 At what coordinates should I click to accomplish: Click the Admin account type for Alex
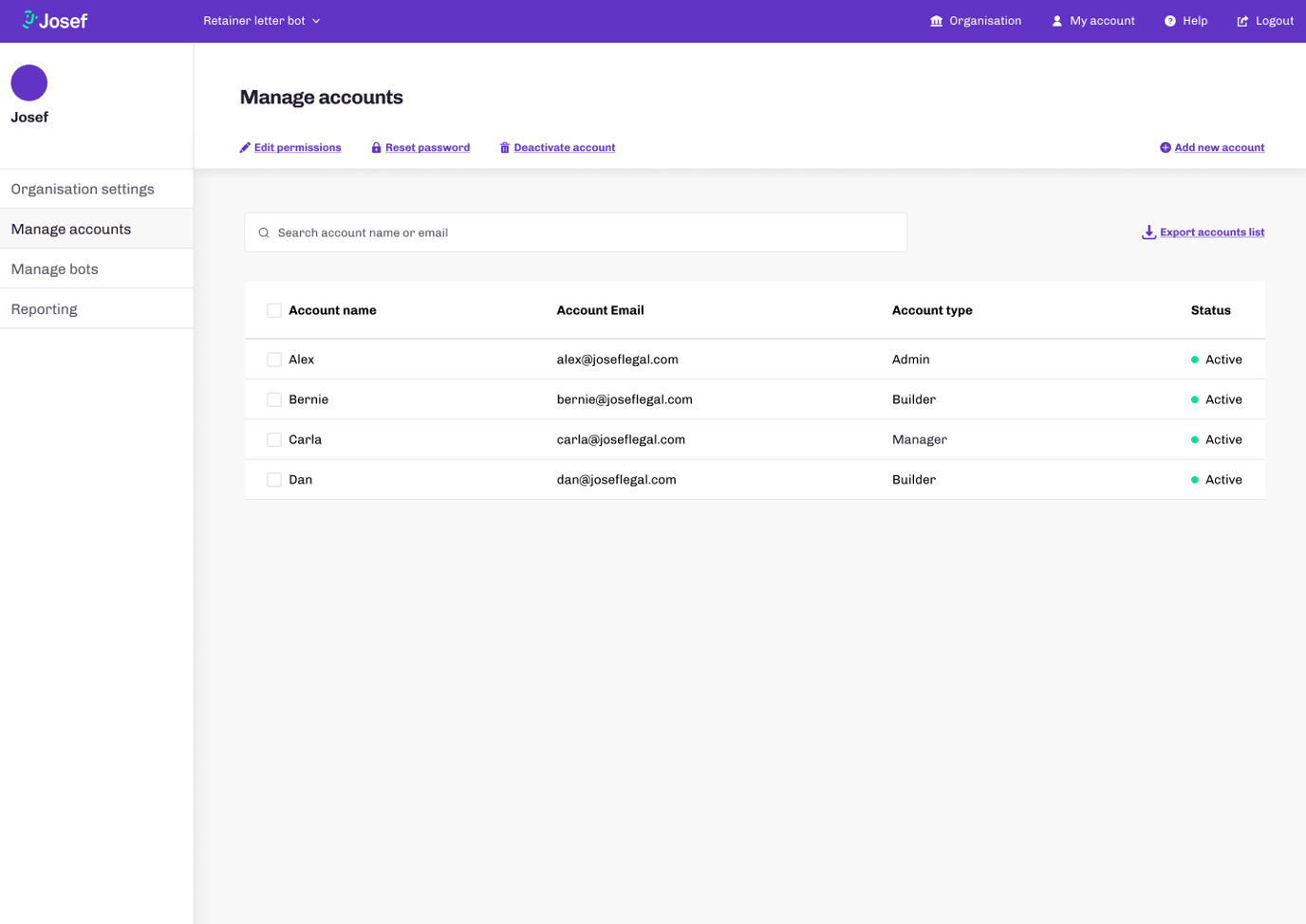(911, 360)
